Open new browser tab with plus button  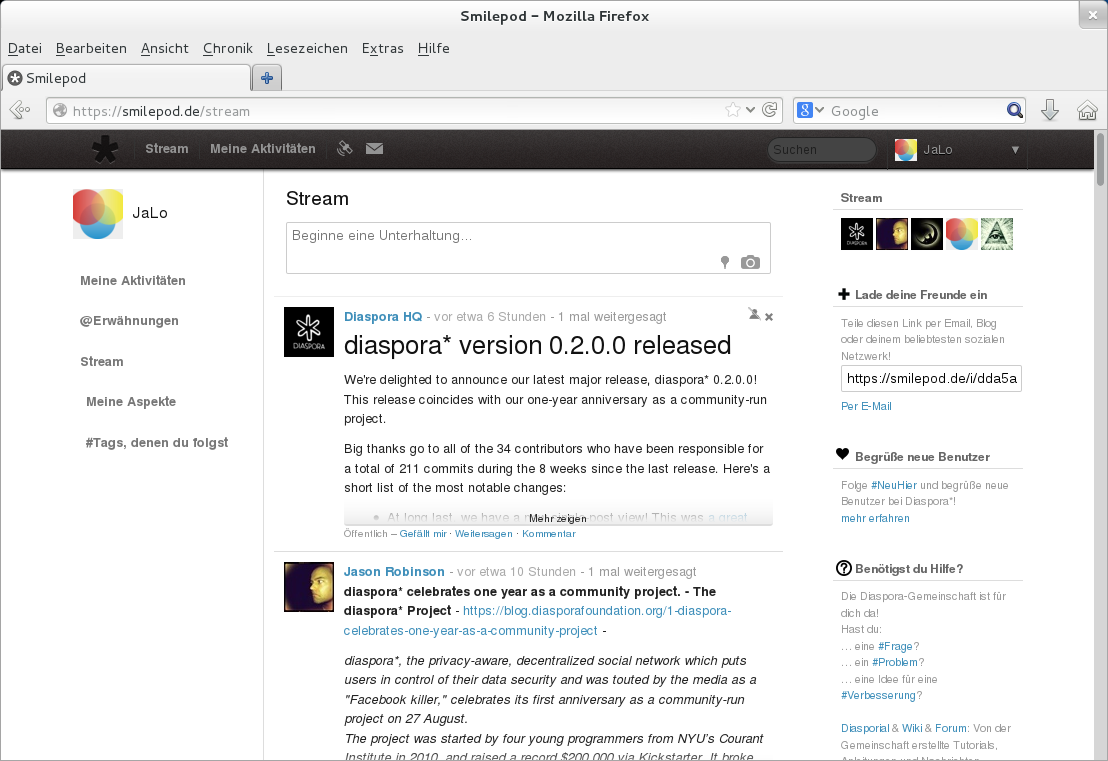(x=267, y=78)
